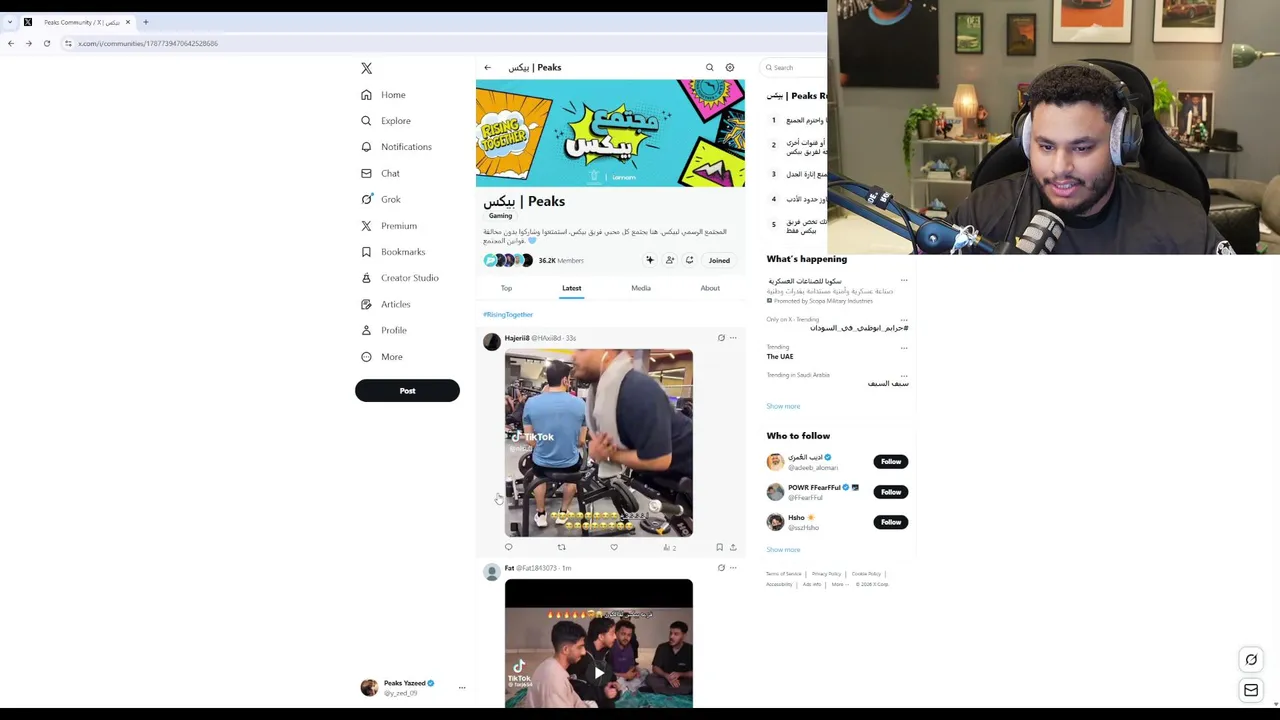Screen dimensions: 1280x720
Task: Open Privacy Policy footer link
Action: 826,574
